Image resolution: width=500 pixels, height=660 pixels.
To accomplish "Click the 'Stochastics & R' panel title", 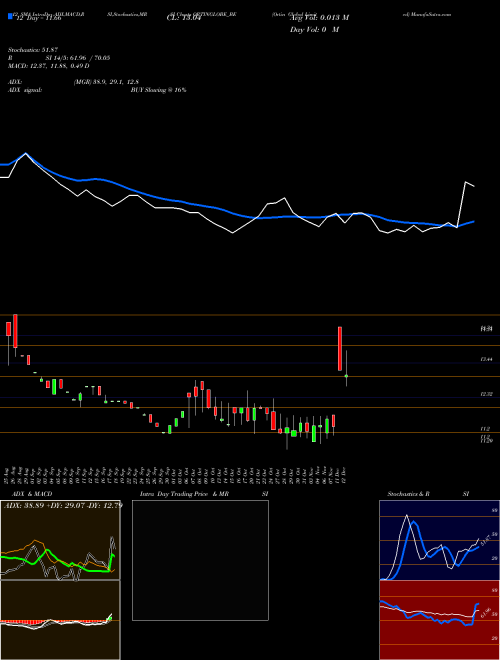I will (x=409, y=494).
